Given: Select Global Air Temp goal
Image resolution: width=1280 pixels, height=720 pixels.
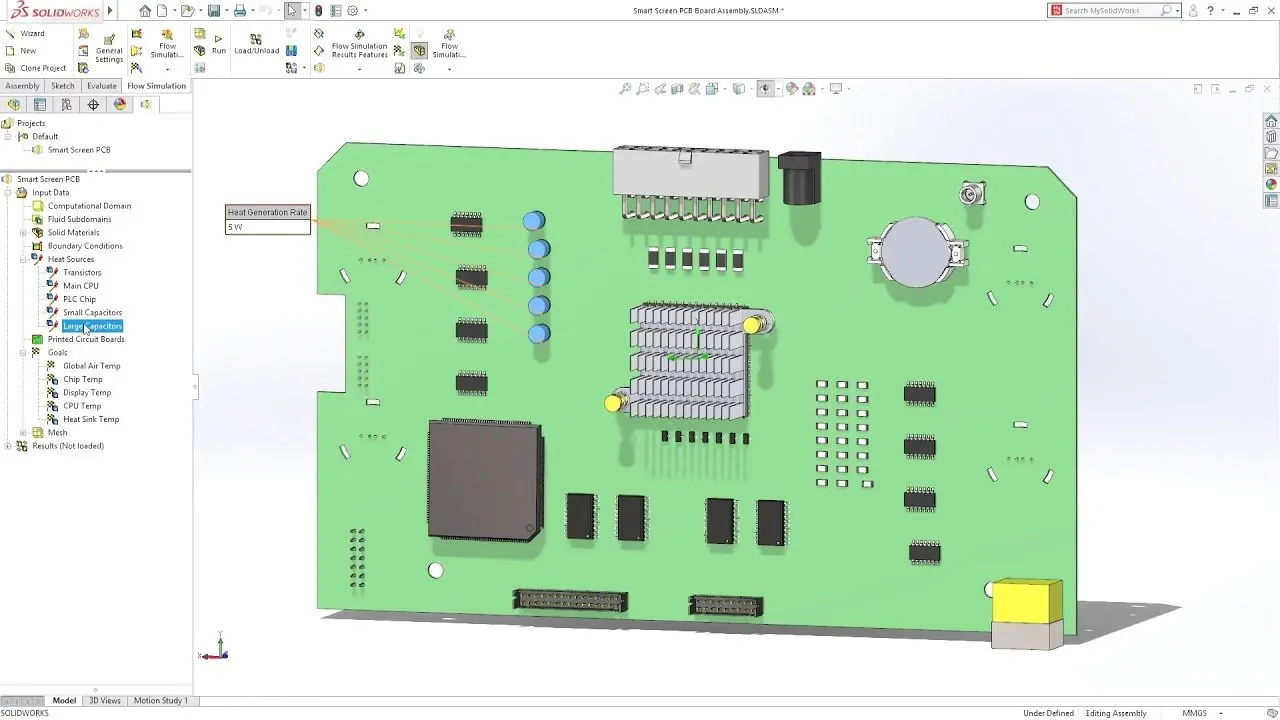Looking at the screenshot, I should (91, 366).
